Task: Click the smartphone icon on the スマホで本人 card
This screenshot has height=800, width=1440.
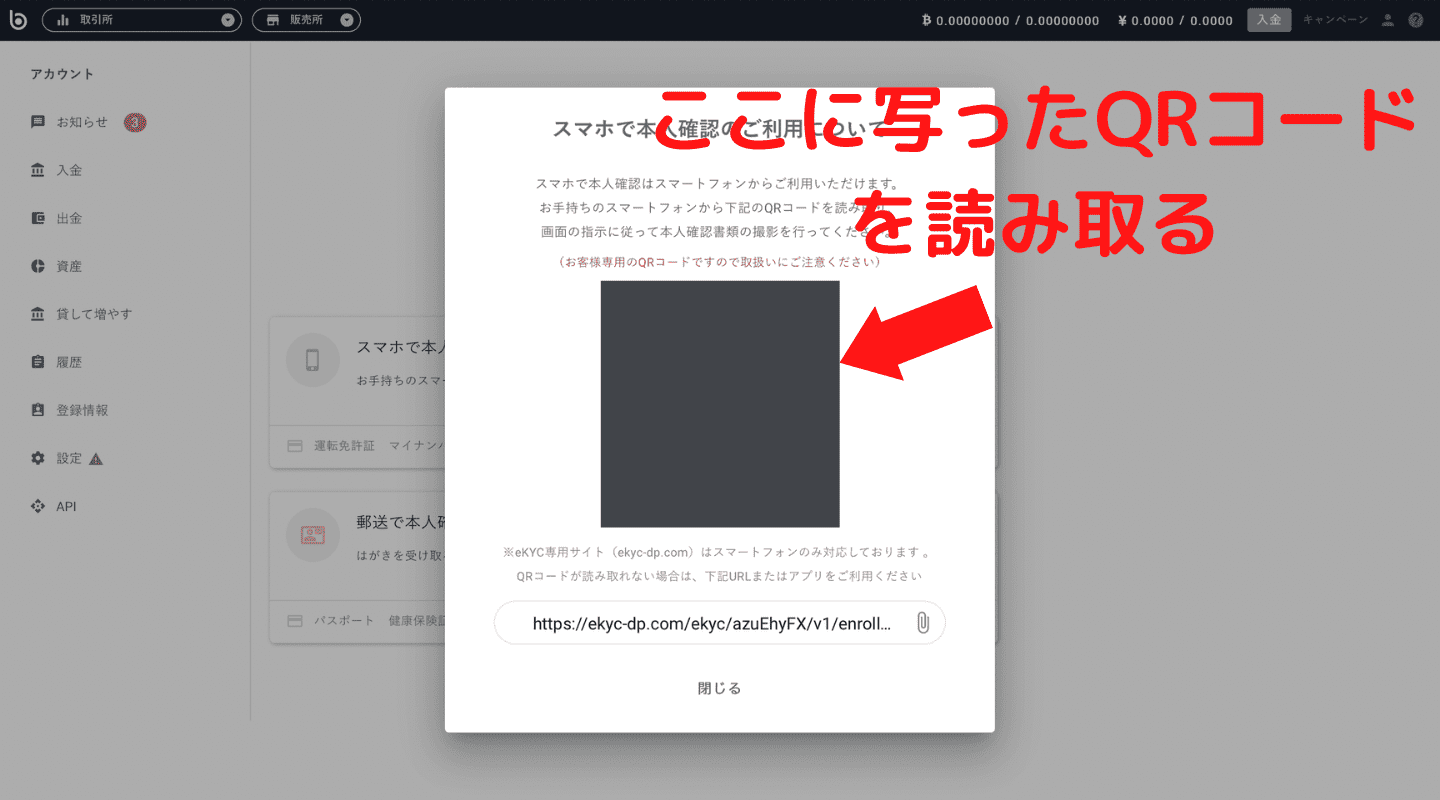Action: (313, 360)
